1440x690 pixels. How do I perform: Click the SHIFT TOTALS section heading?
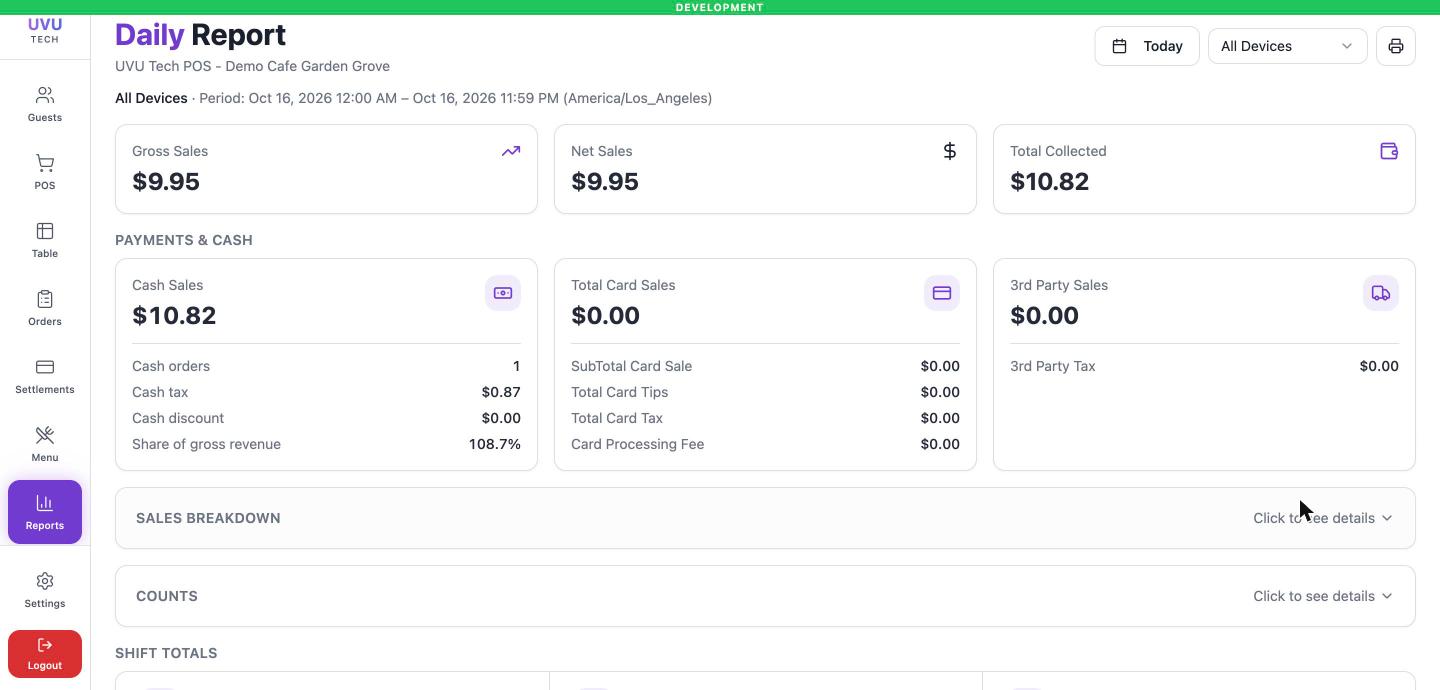166,653
